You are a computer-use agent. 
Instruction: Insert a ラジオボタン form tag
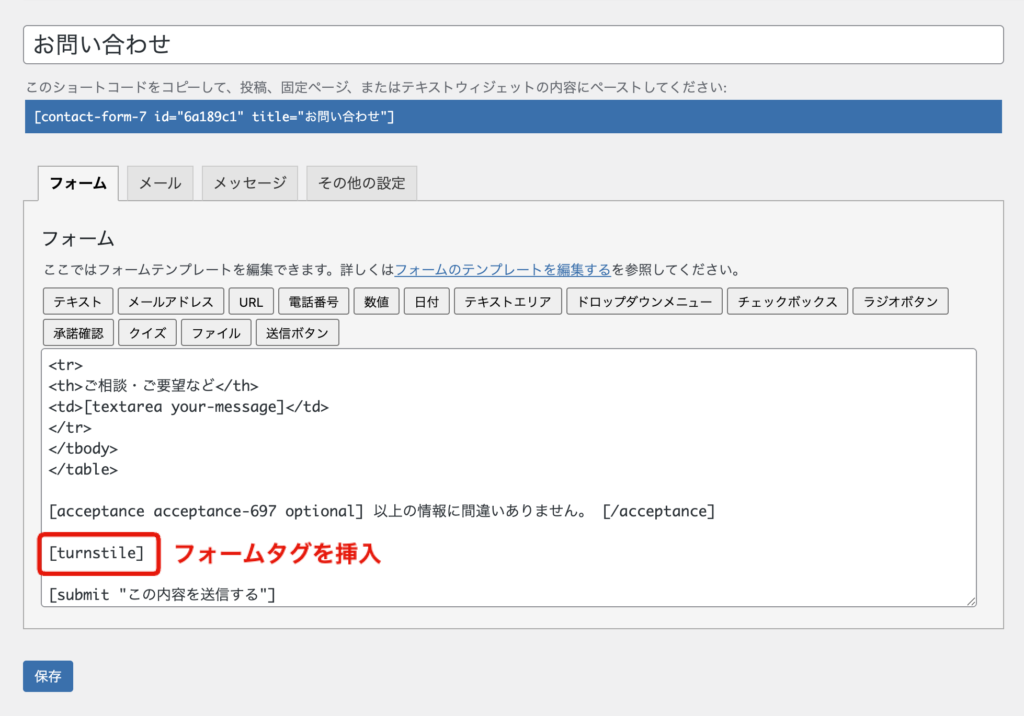click(901, 302)
